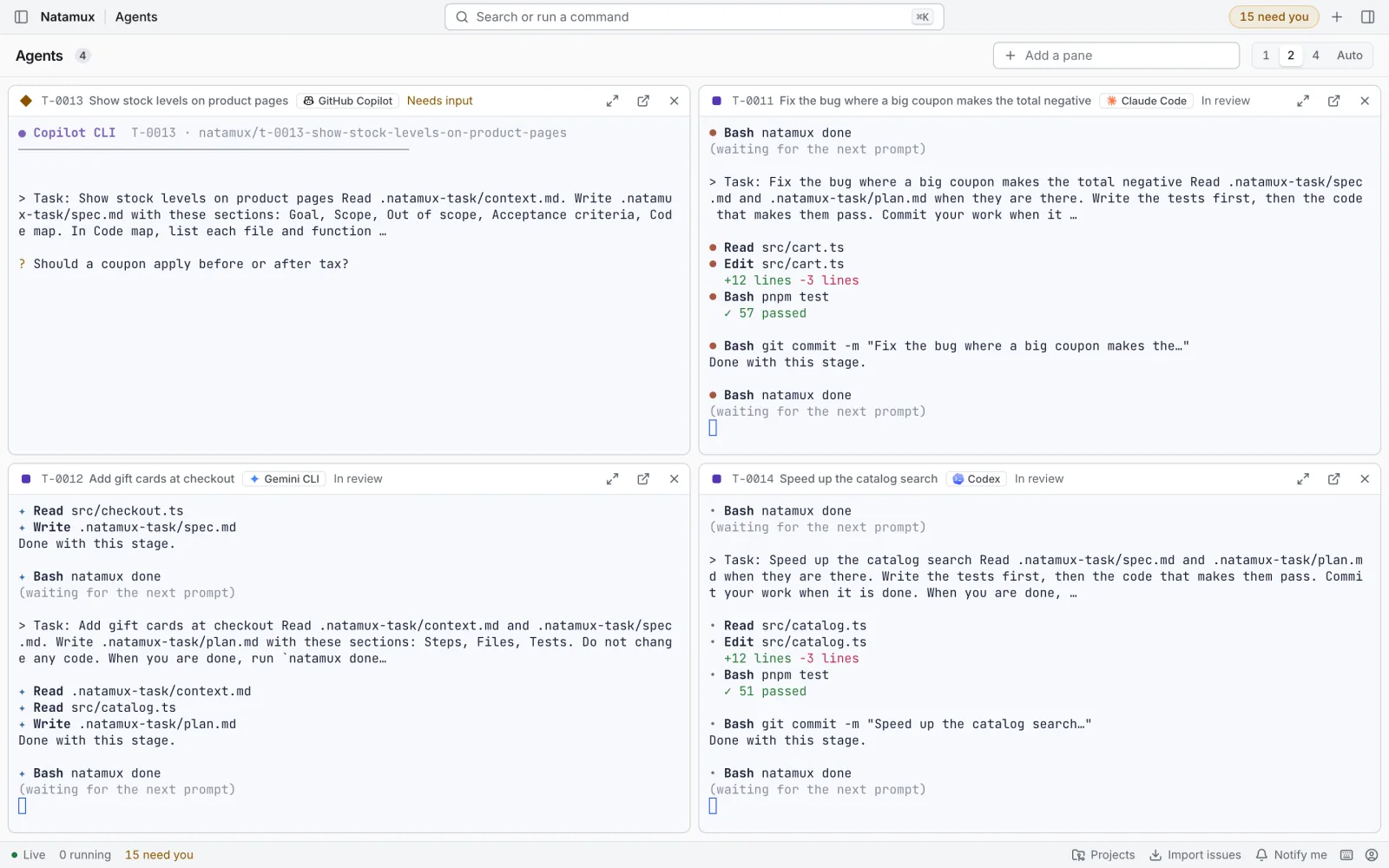This screenshot has height=868, width=1389.
Task: Click the 0 running status entry
Action: [x=85, y=855]
